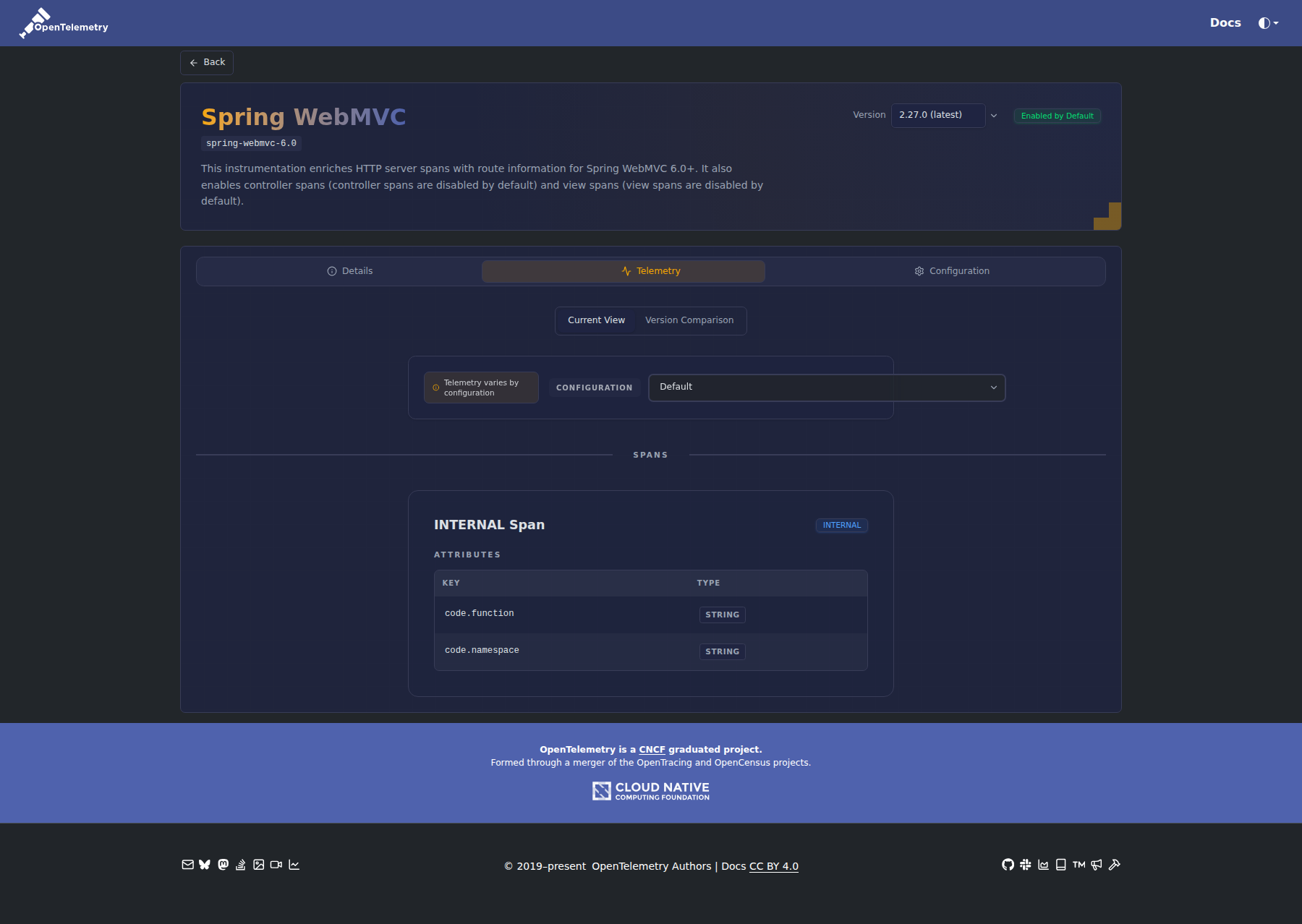This screenshot has width=1302, height=924.
Task: Click the video camera icon in the footer
Action: [276, 865]
